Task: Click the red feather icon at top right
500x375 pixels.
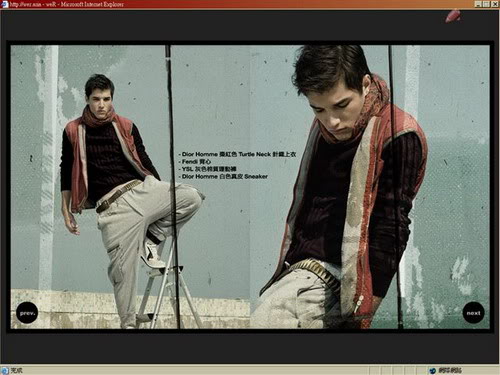Action: click(453, 16)
